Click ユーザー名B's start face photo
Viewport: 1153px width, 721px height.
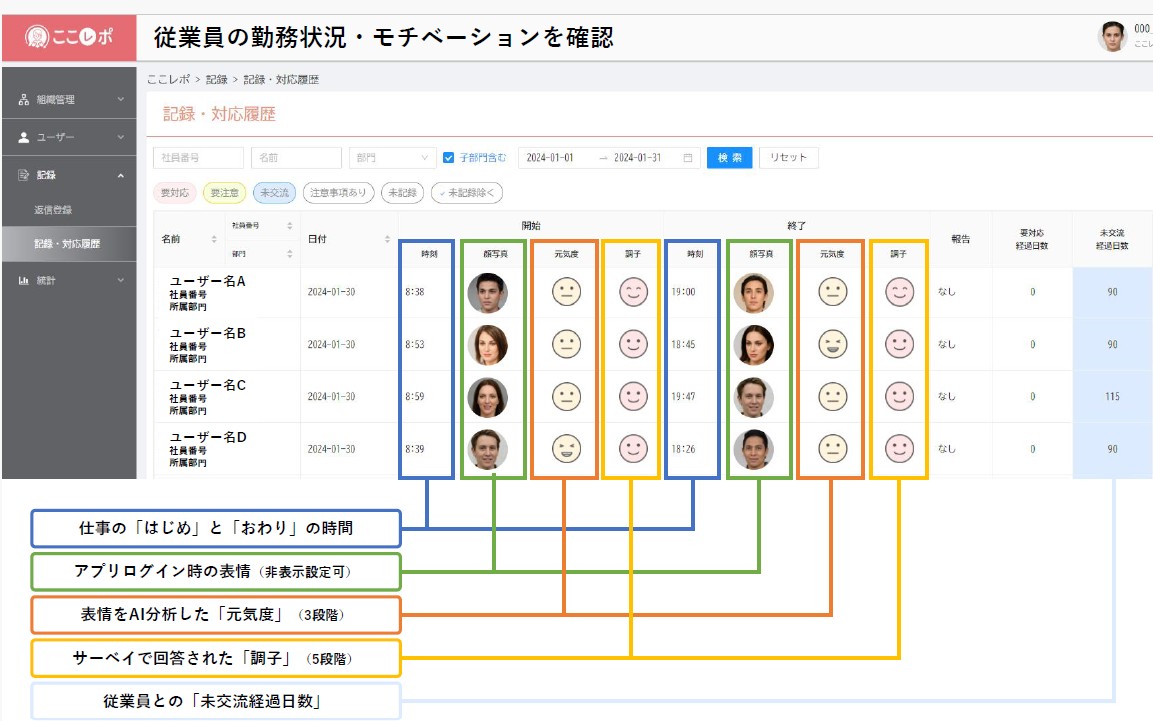click(487, 345)
